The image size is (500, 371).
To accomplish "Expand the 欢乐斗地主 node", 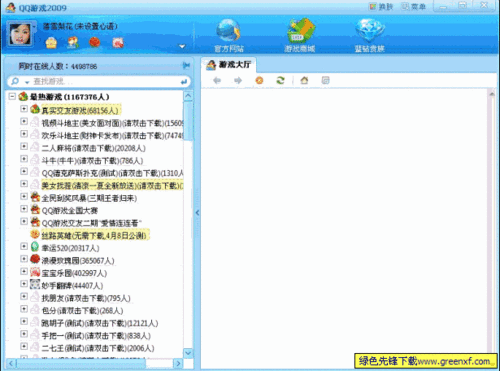I will 24,134.
